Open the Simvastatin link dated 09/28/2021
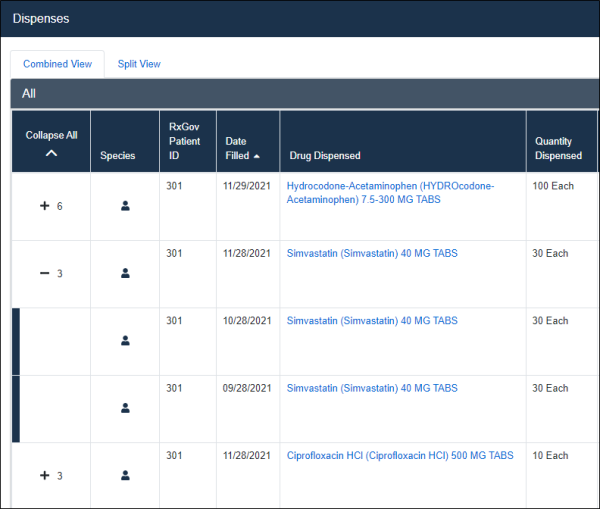This screenshot has height=509, width=600. point(372,388)
